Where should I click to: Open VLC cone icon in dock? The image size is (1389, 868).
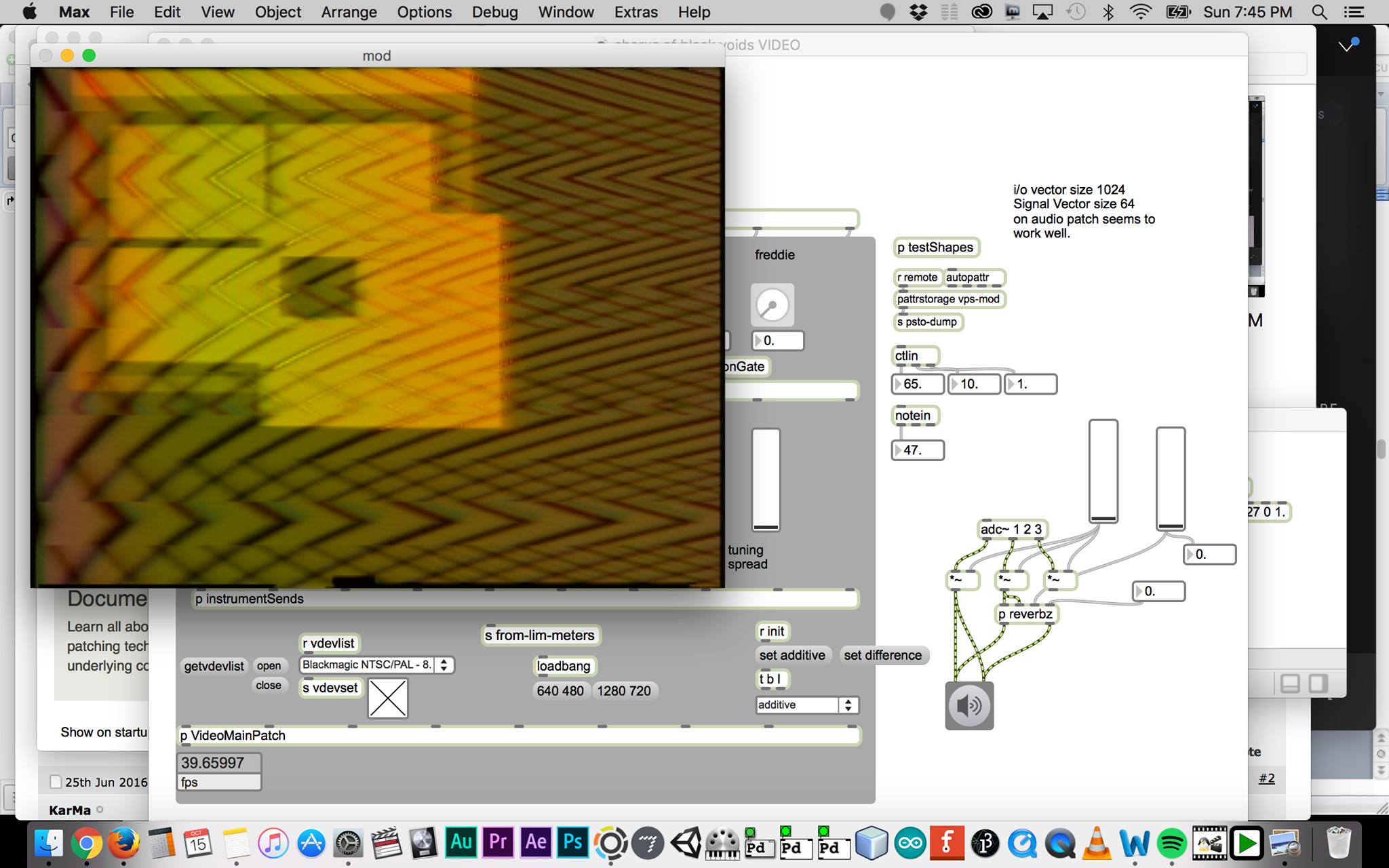click(1097, 844)
